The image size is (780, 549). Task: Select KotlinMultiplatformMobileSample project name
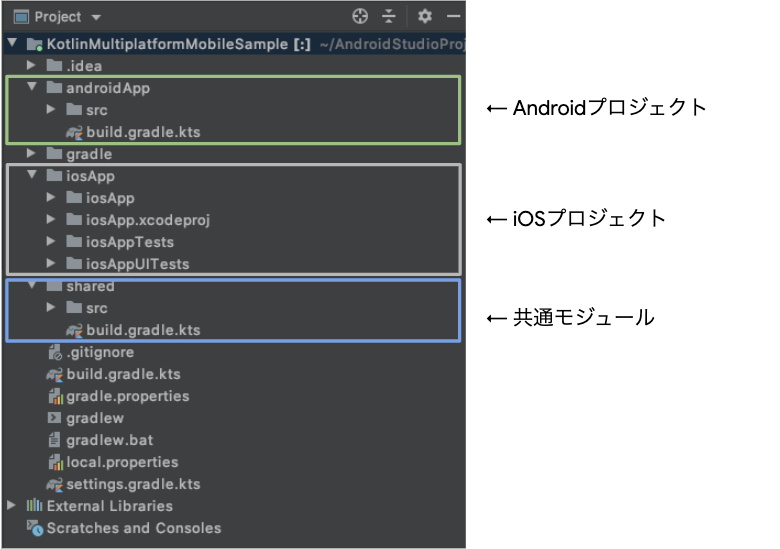click(x=167, y=44)
